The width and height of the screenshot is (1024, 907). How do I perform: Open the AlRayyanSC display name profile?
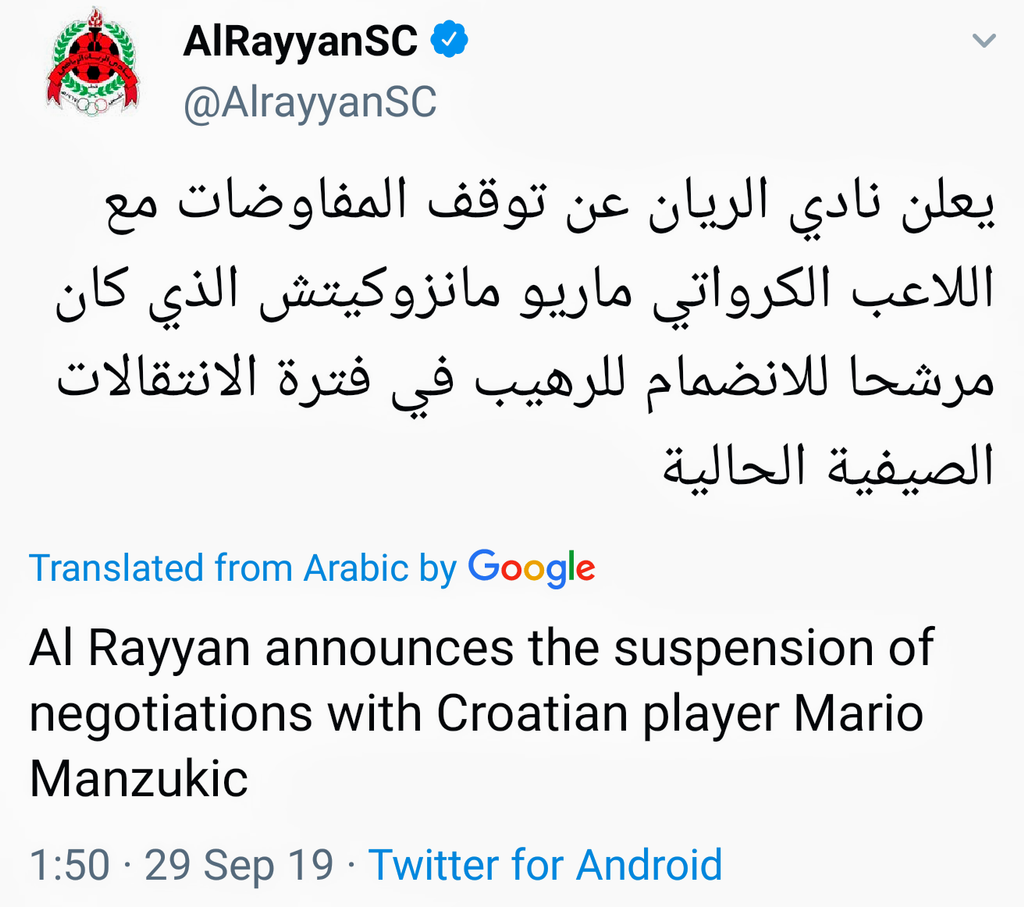(x=301, y=42)
